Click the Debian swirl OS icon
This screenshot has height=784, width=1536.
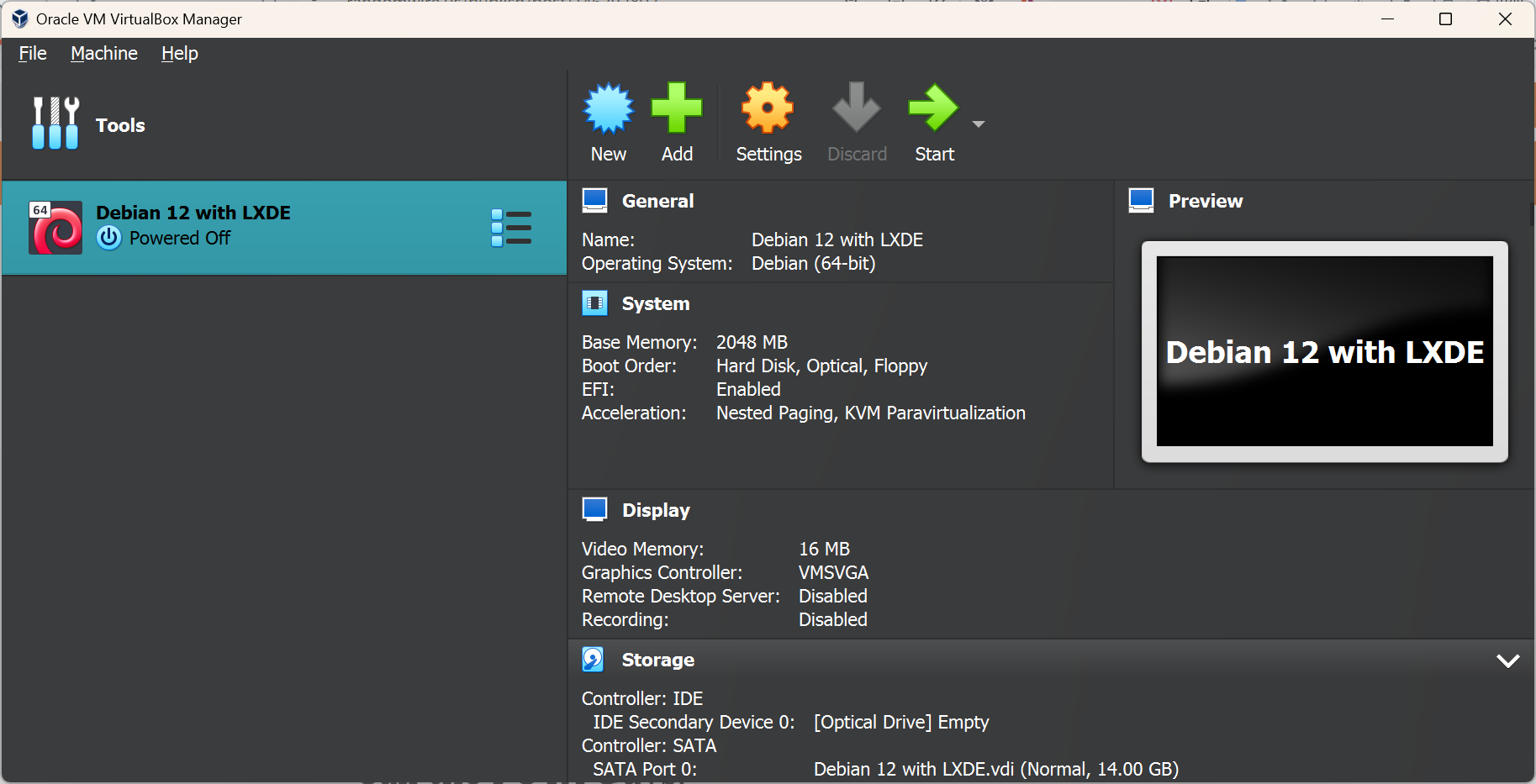(x=55, y=228)
